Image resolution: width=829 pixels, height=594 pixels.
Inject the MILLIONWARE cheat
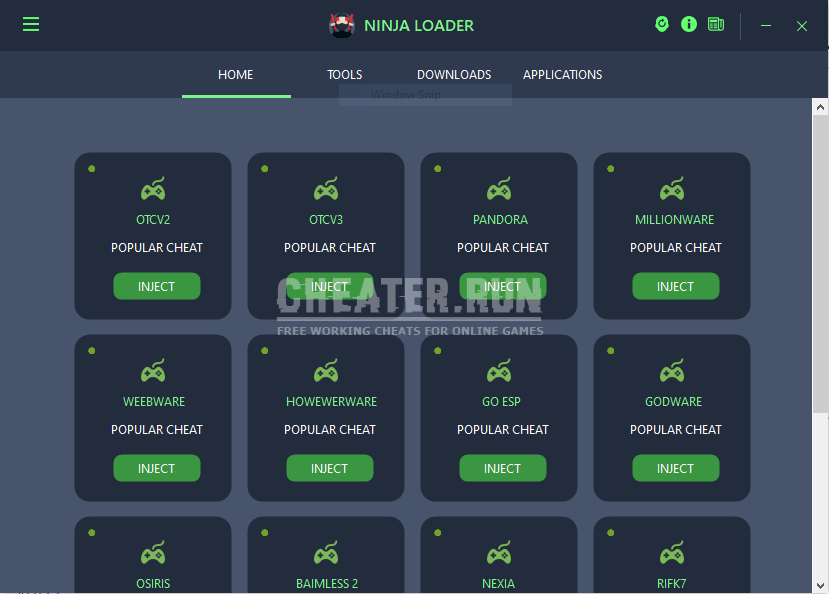click(x=676, y=286)
